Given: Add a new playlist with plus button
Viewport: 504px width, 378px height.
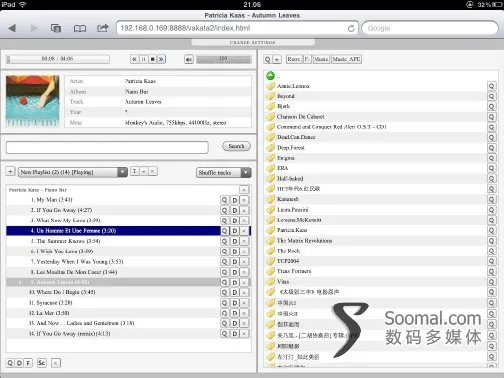Looking at the screenshot, I should click(10, 171).
